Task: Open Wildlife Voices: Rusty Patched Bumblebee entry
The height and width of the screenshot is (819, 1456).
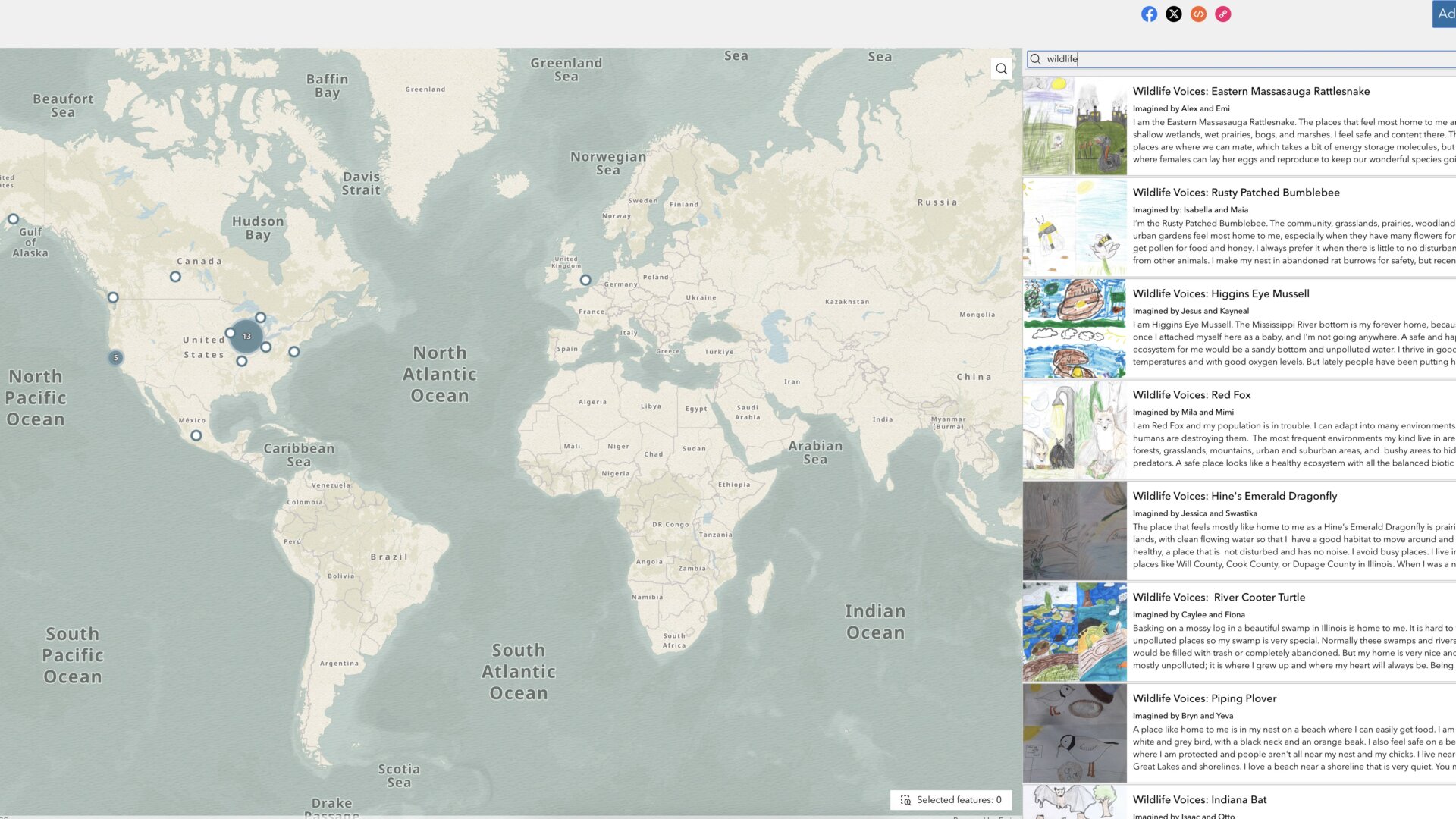Action: click(1235, 193)
